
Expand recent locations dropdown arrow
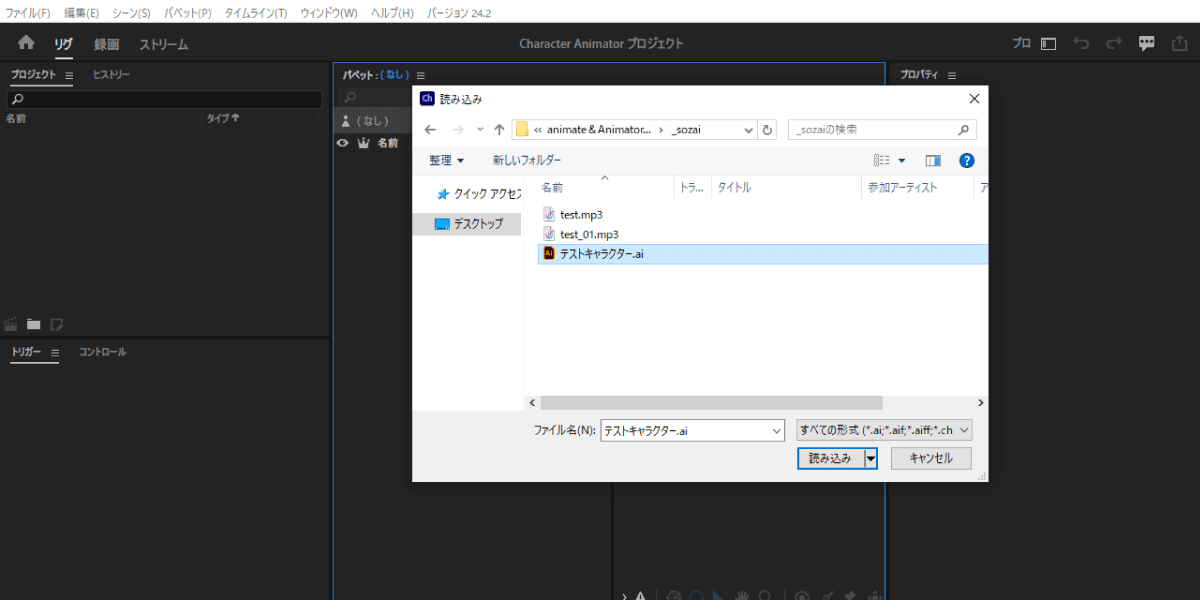tap(480, 130)
